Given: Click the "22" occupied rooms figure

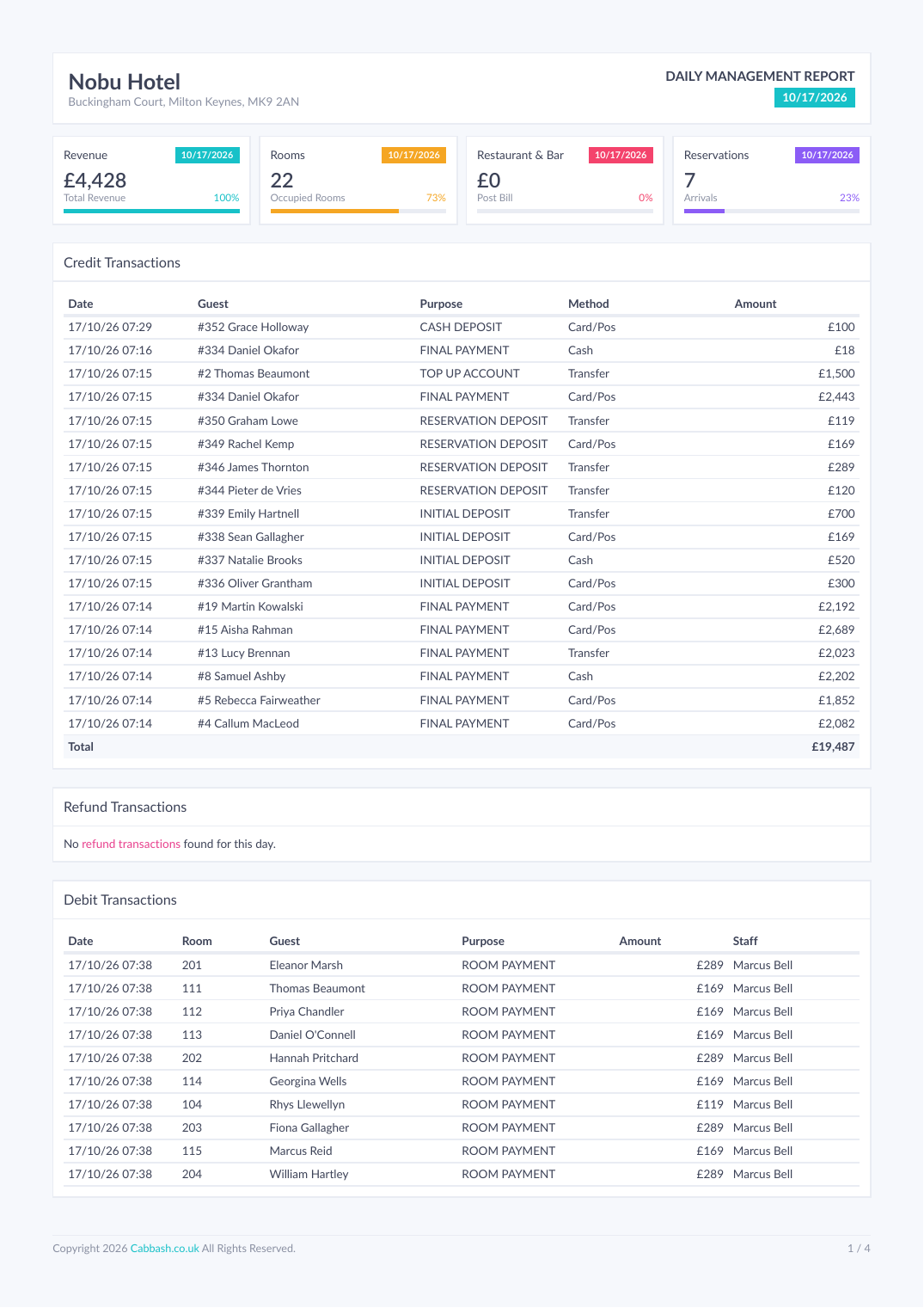Looking at the screenshot, I should [282, 181].
